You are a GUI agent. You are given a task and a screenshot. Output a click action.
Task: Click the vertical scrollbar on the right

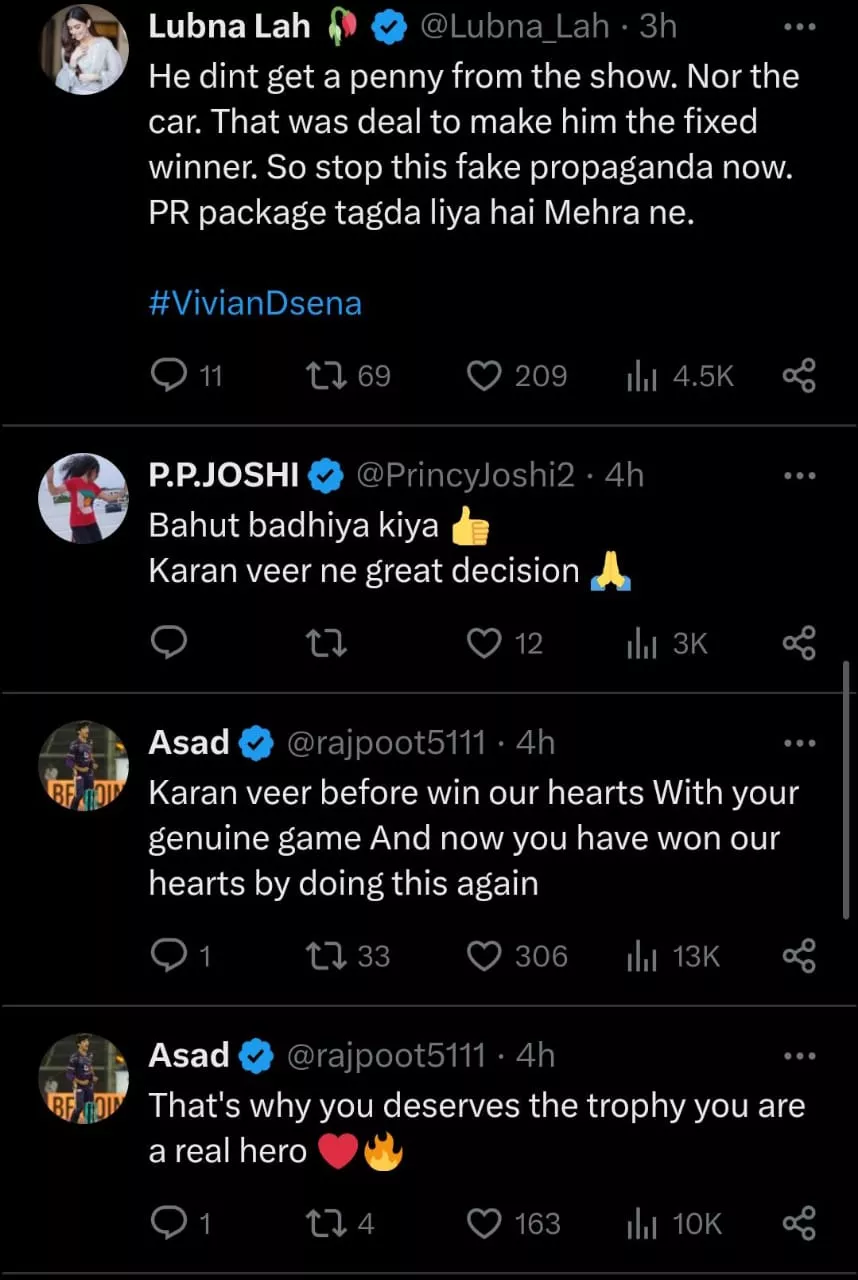pos(847,790)
